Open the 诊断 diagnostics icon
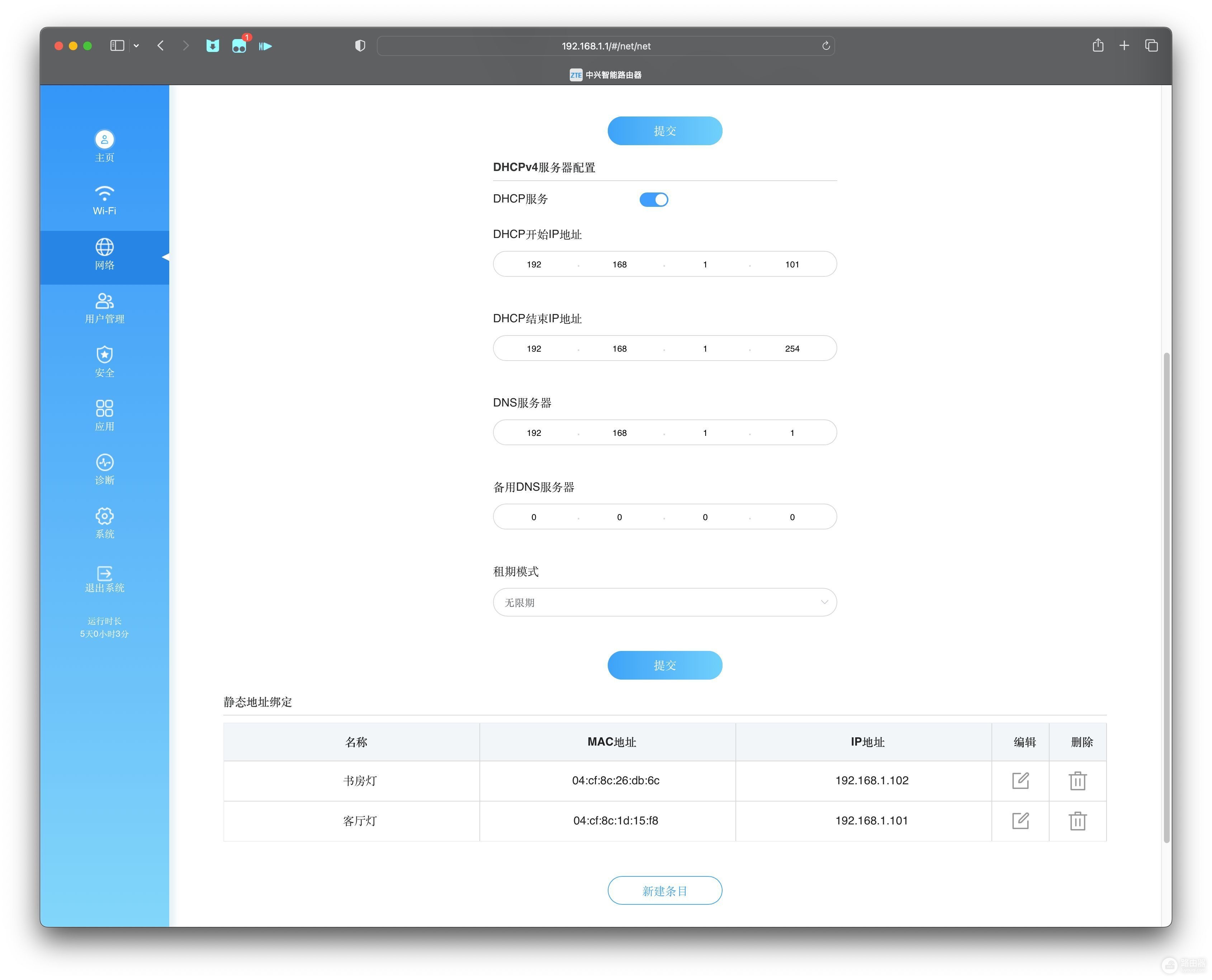The width and height of the screenshot is (1212, 980). 104,462
